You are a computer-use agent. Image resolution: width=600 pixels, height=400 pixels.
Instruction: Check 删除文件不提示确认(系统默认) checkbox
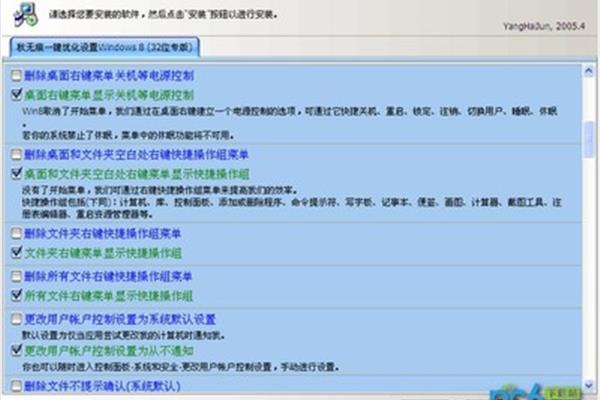pos(16,386)
